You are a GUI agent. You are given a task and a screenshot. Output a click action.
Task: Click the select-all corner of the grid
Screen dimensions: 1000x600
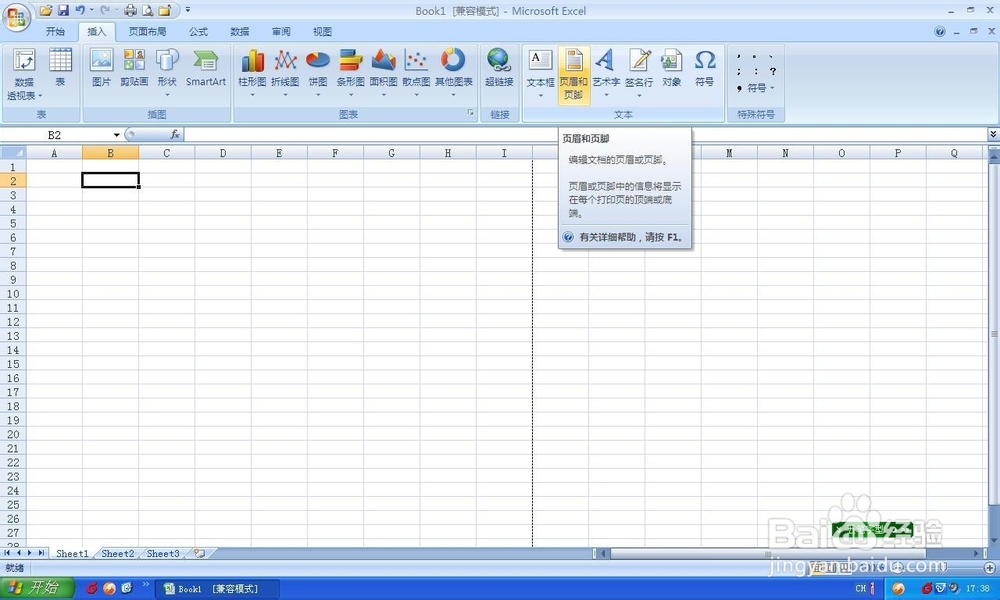13,152
